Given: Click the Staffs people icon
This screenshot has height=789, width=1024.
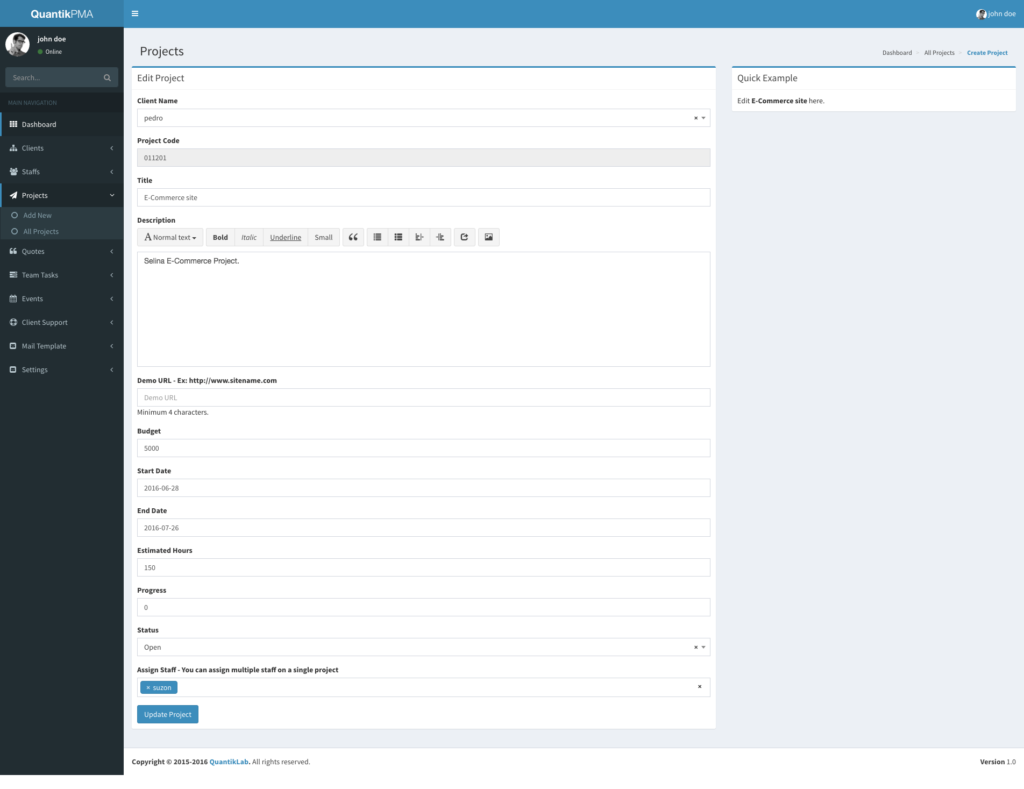Looking at the screenshot, I should tap(13, 172).
